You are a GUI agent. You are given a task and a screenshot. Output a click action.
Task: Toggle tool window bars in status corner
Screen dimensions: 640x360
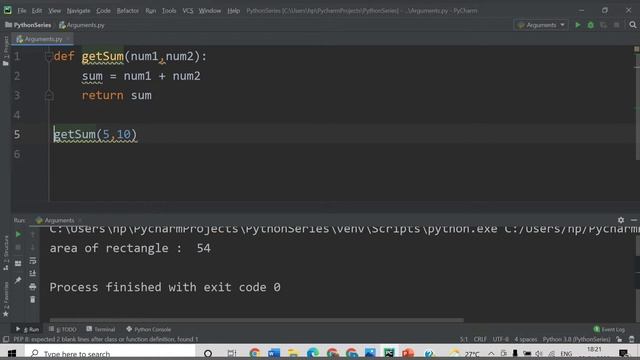click(6, 339)
